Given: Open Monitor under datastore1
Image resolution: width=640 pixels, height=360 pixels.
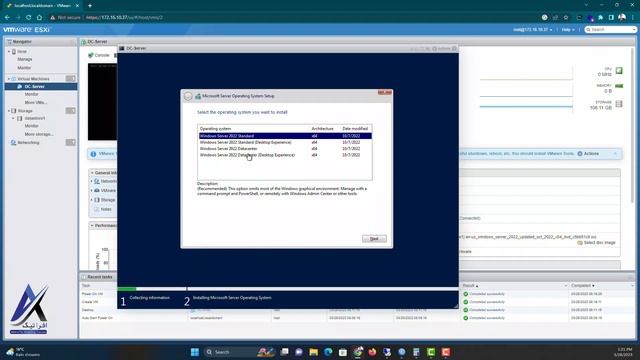Looking at the screenshot, I should click(31, 126).
